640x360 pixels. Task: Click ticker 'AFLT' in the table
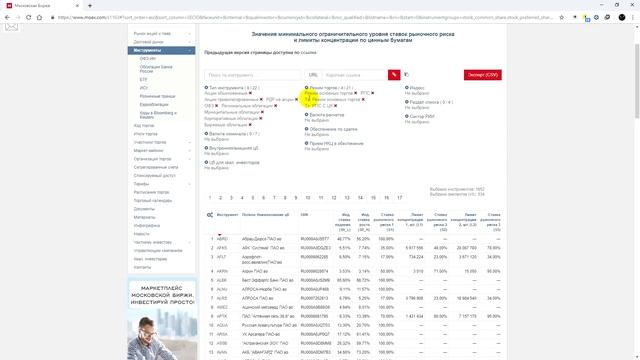click(x=221, y=257)
